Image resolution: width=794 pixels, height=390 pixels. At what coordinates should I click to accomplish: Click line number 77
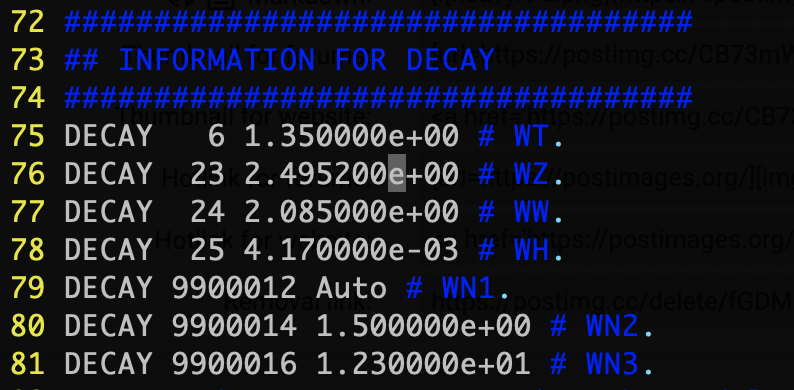(x=28, y=211)
